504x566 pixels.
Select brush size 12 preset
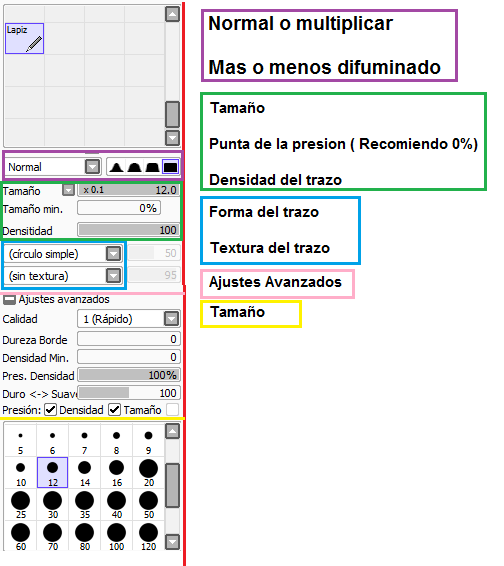(x=52, y=473)
